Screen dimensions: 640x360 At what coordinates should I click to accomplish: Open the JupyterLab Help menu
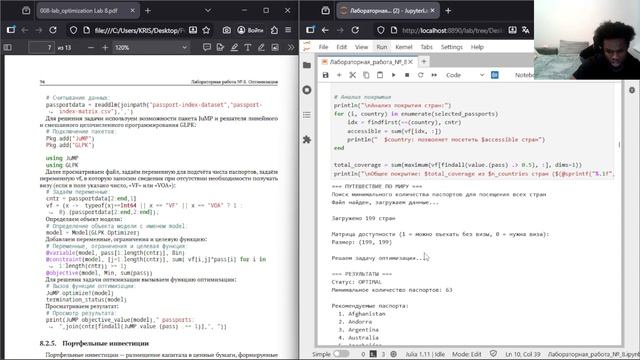pyautogui.click(x=477, y=47)
